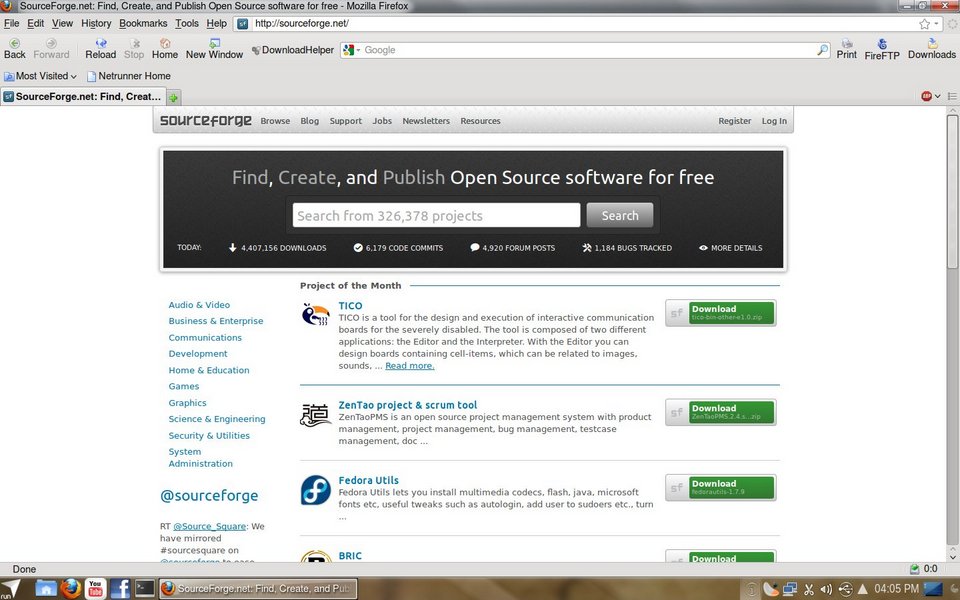Launch YouTube from the taskbar

pyautogui.click(x=95, y=588)
